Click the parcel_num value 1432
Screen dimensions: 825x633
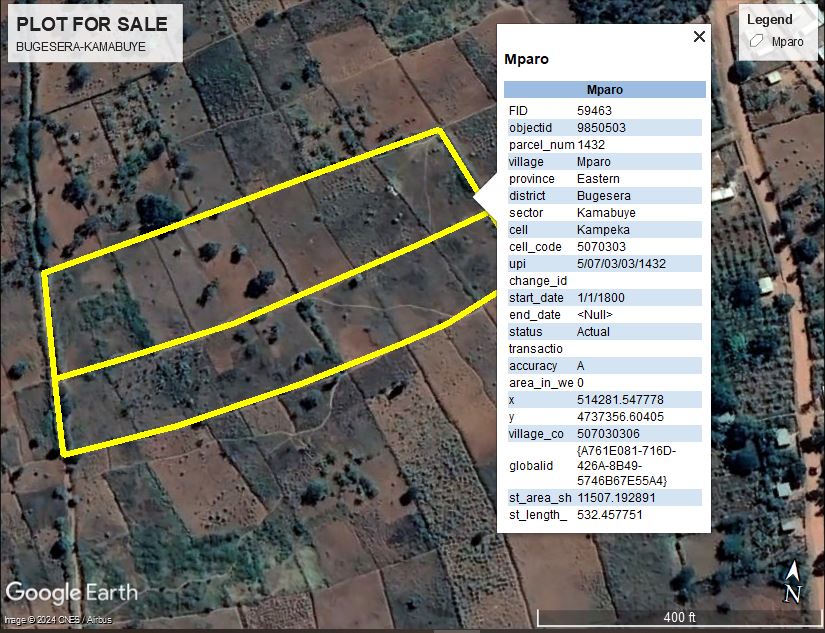pos(591,145)
